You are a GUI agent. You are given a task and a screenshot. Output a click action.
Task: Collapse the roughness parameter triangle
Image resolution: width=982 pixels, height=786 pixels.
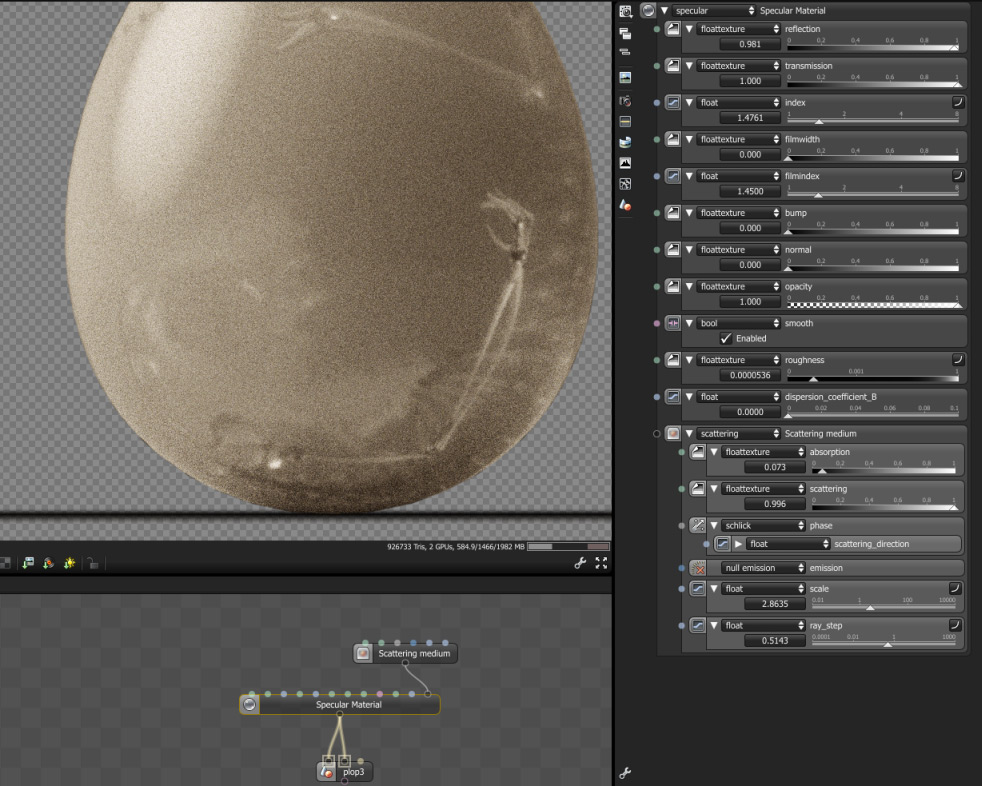[689, 360]
